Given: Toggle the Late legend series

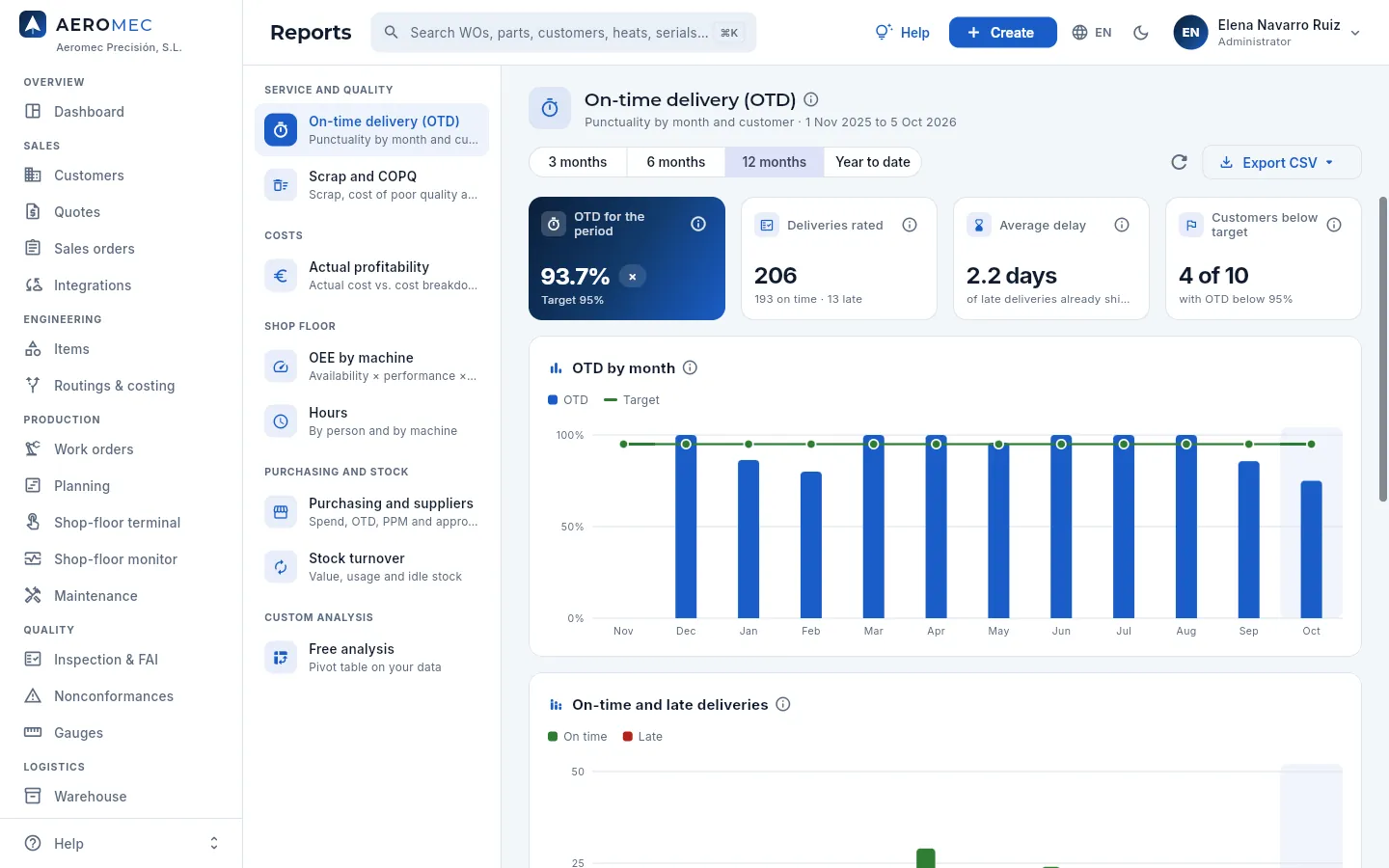Looking at the screenshot, I should pyautogui.click(x=642, y=736).
